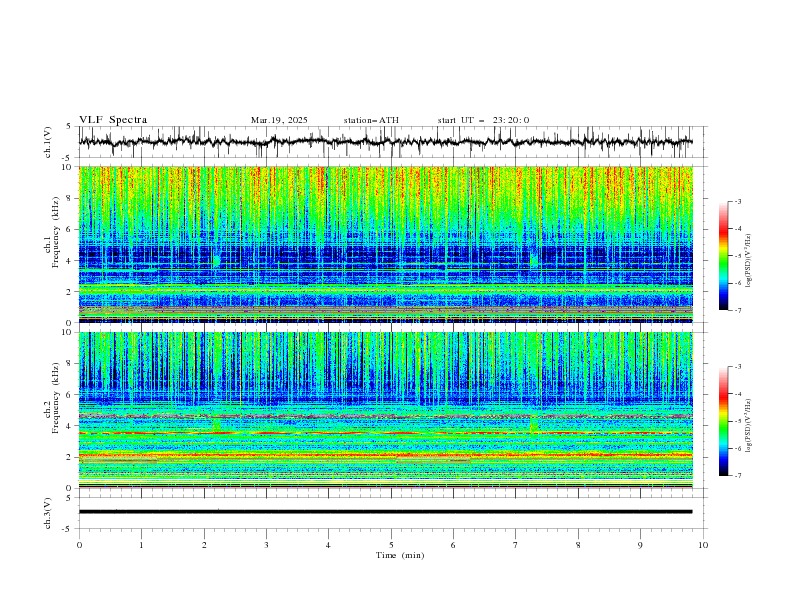
Task: Click the ch.1 spectrogram color bar
Action: pos(723,255)
